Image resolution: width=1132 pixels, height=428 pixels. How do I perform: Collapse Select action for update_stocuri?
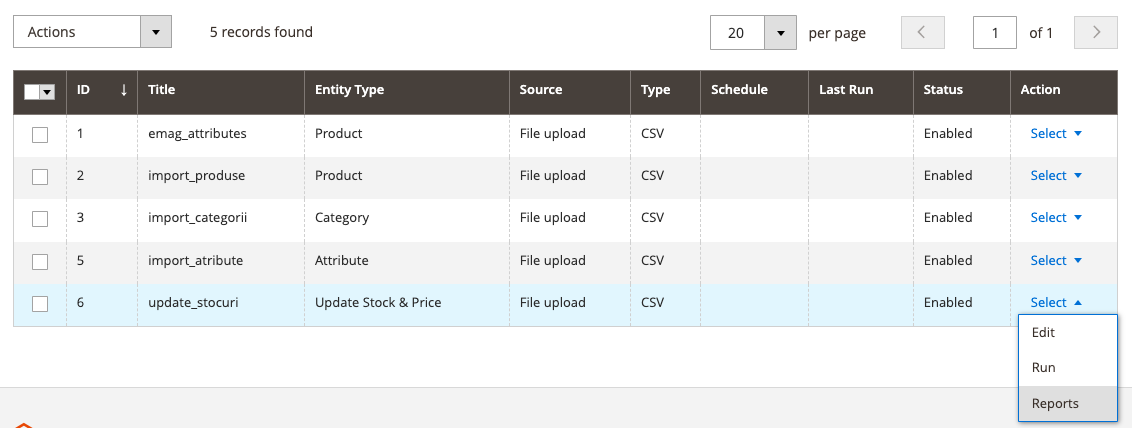tap(1056, 302)
